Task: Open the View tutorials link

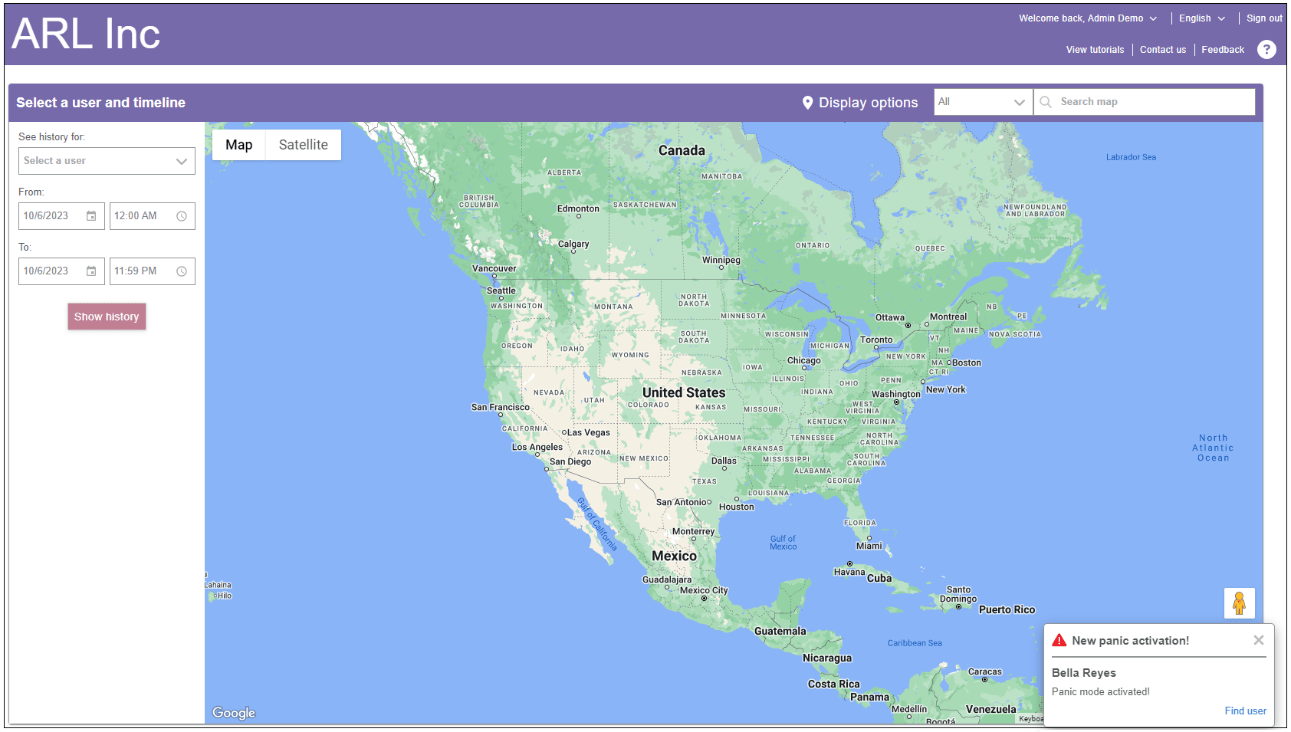Action: pos(1094,49)
